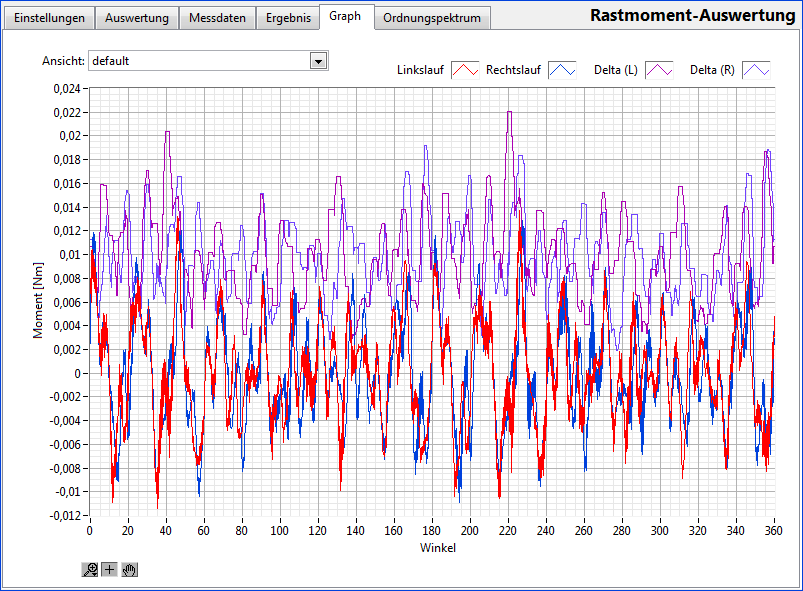Click the x-axis end value 360

click(773, 531)
